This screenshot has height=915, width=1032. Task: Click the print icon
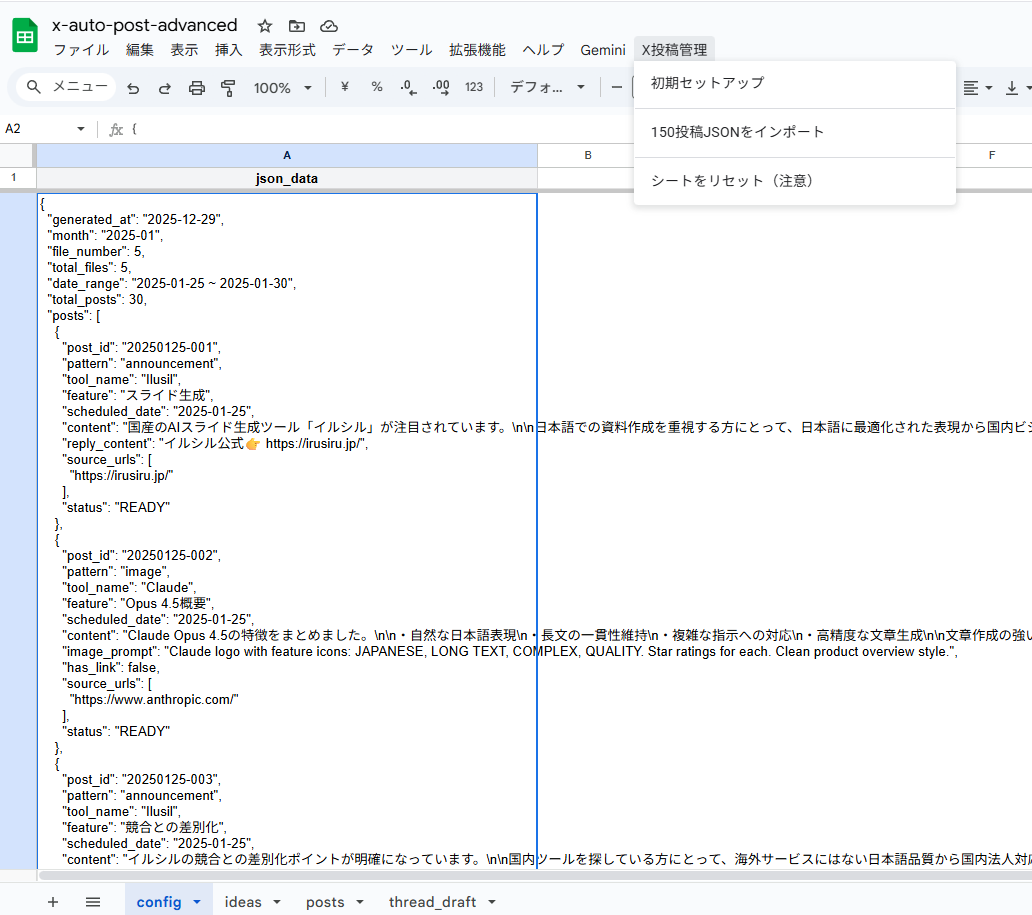197,88
